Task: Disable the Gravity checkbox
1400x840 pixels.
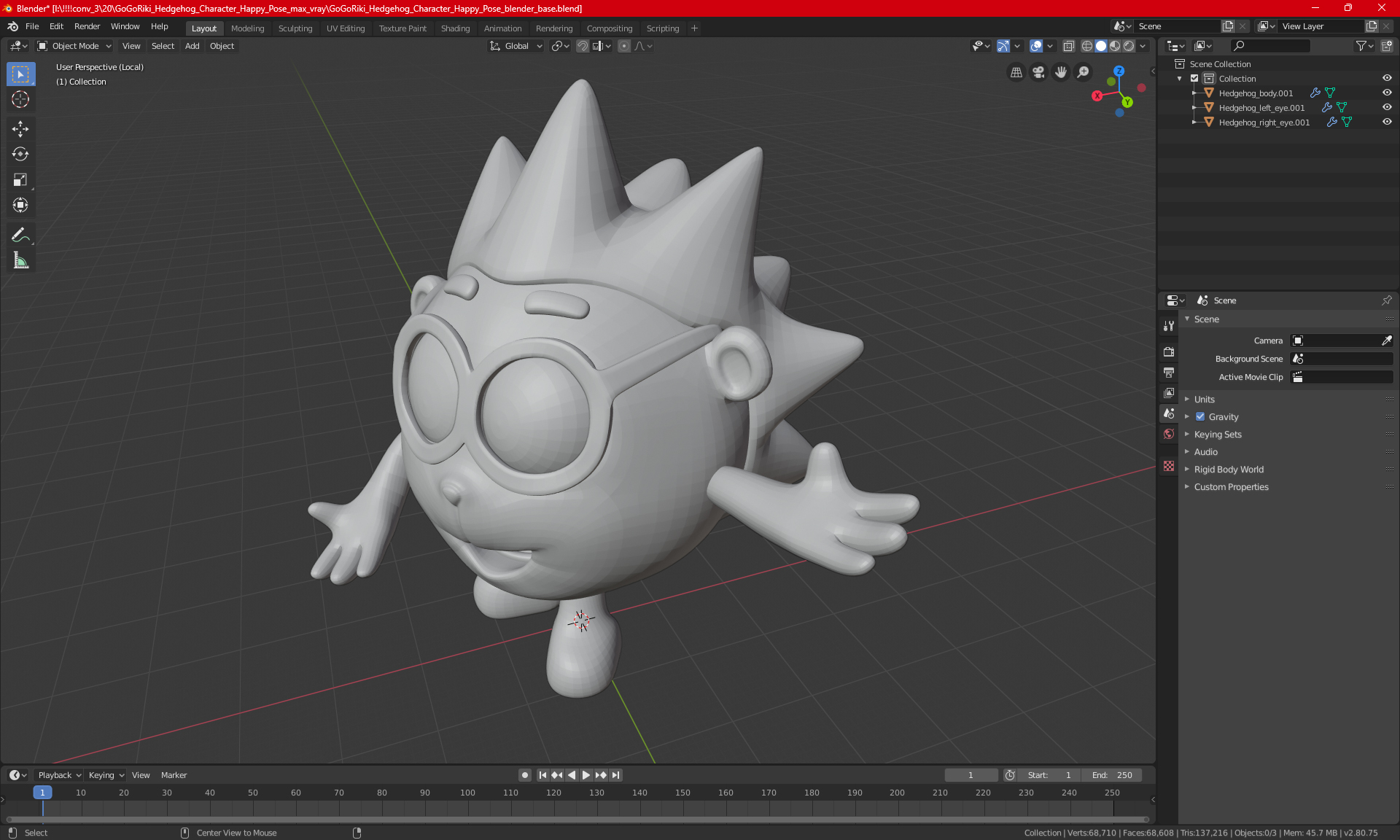Action: (x=1200, y=416)
